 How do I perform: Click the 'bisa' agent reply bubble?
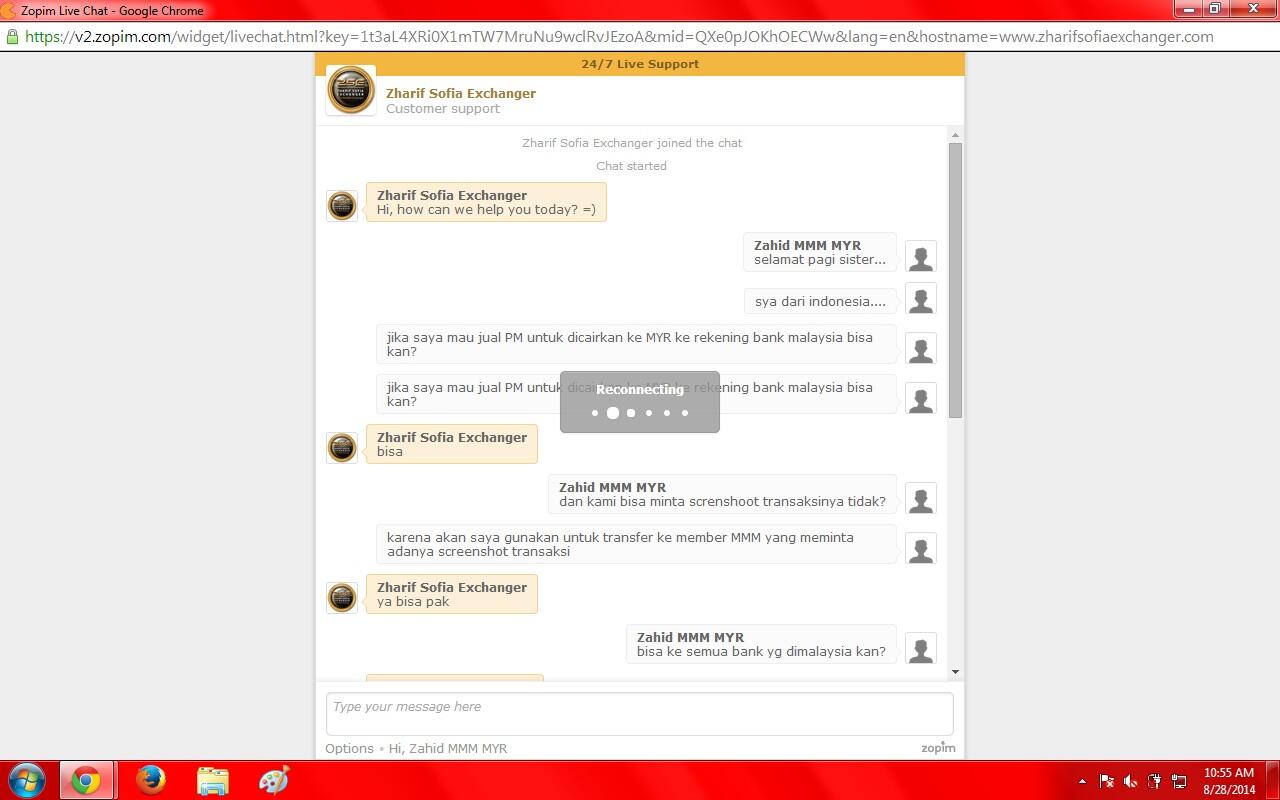452,444
